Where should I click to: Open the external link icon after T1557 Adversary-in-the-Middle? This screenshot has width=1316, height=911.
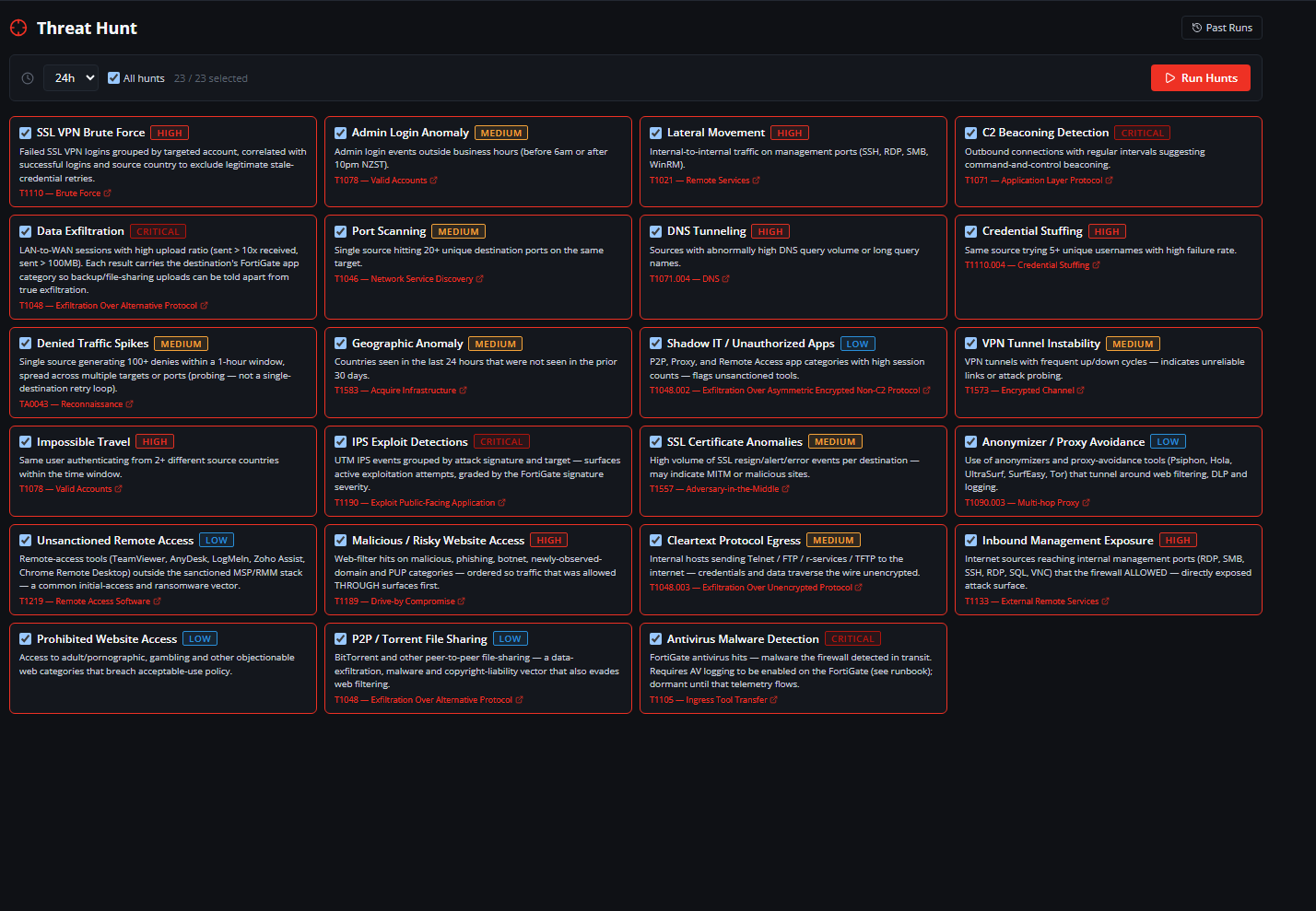[786, 489]
